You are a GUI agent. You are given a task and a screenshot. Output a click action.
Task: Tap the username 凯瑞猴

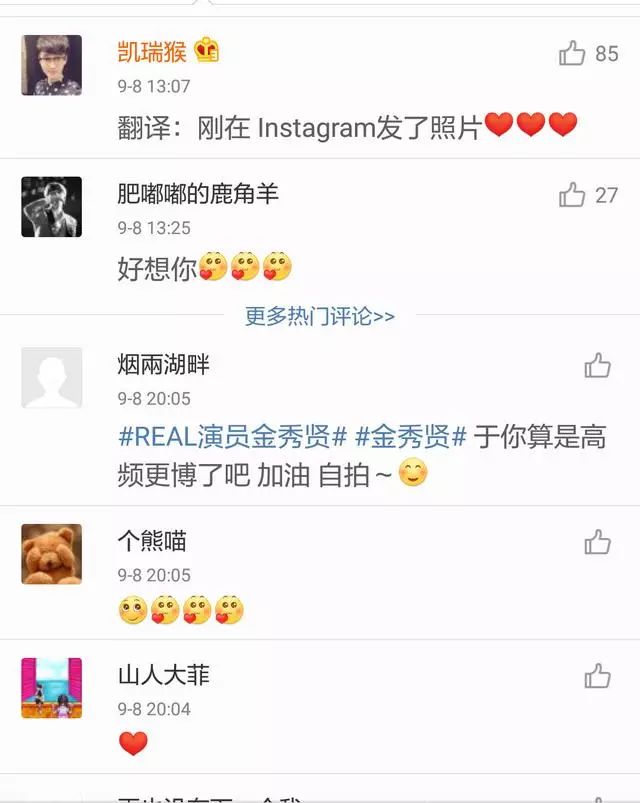coord(152,52)
